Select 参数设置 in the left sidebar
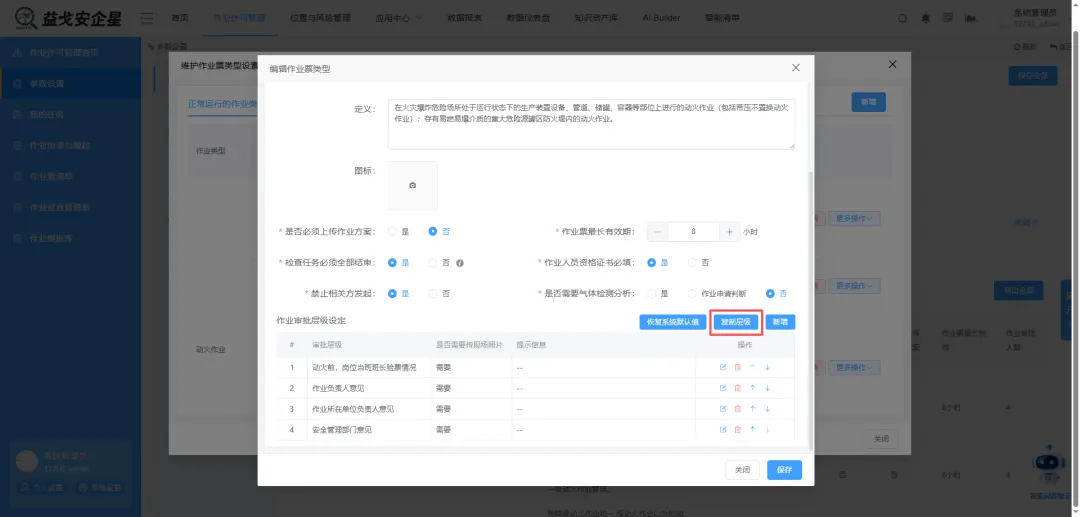The height and width of the screenshot is (517, 1080). tap(70, 84)
